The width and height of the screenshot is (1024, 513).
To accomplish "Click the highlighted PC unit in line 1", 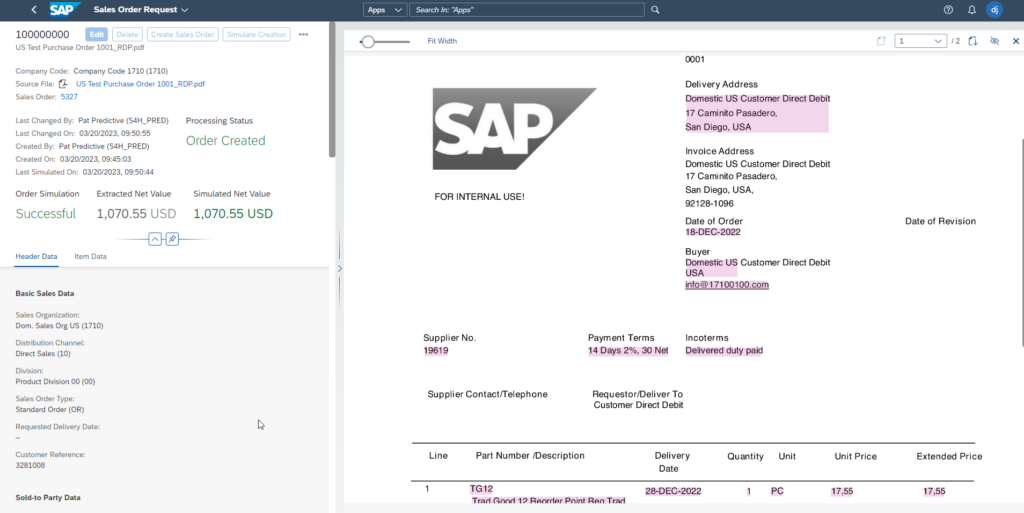I will [x=777, y=491].
